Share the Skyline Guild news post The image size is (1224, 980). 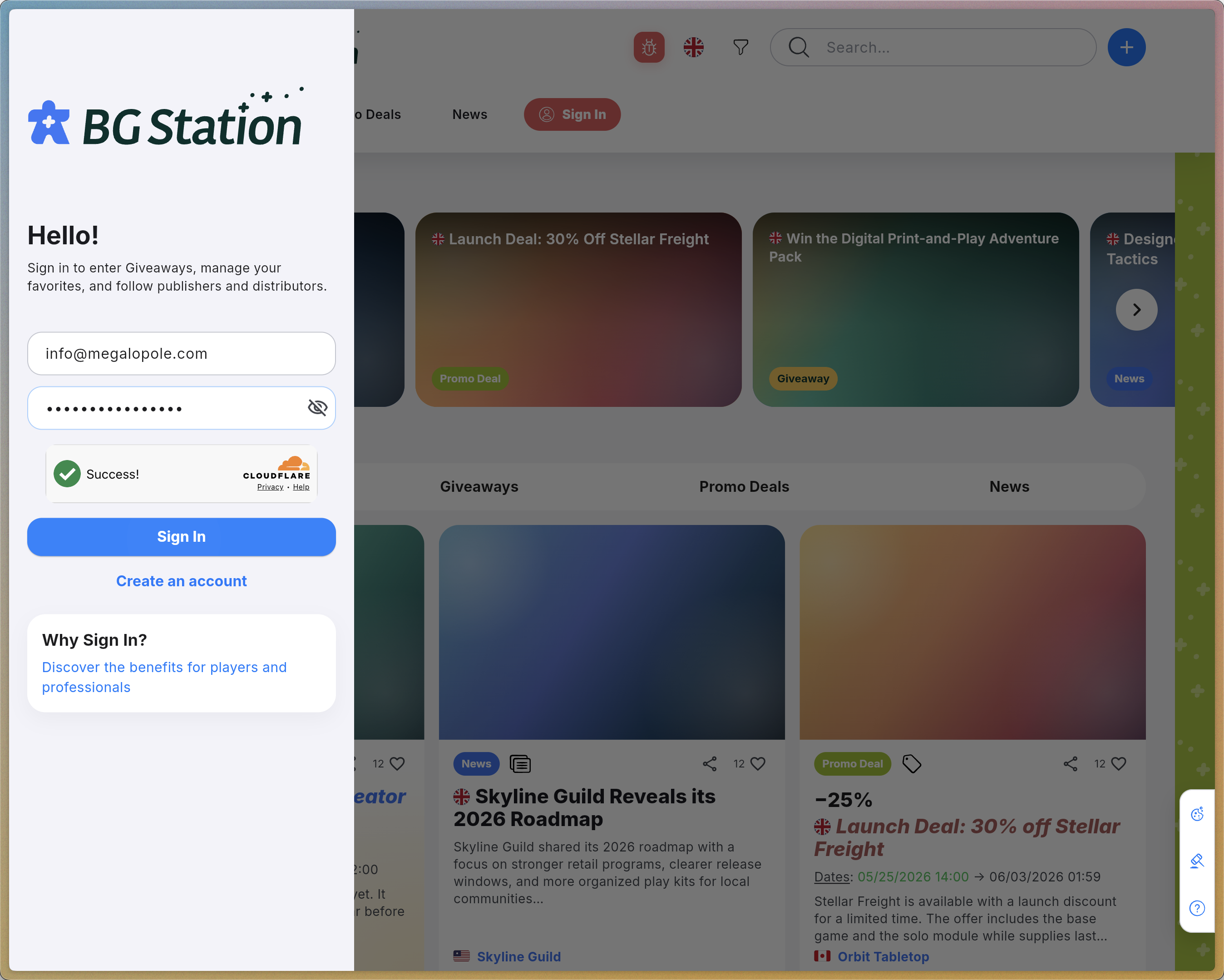point(710,764)
